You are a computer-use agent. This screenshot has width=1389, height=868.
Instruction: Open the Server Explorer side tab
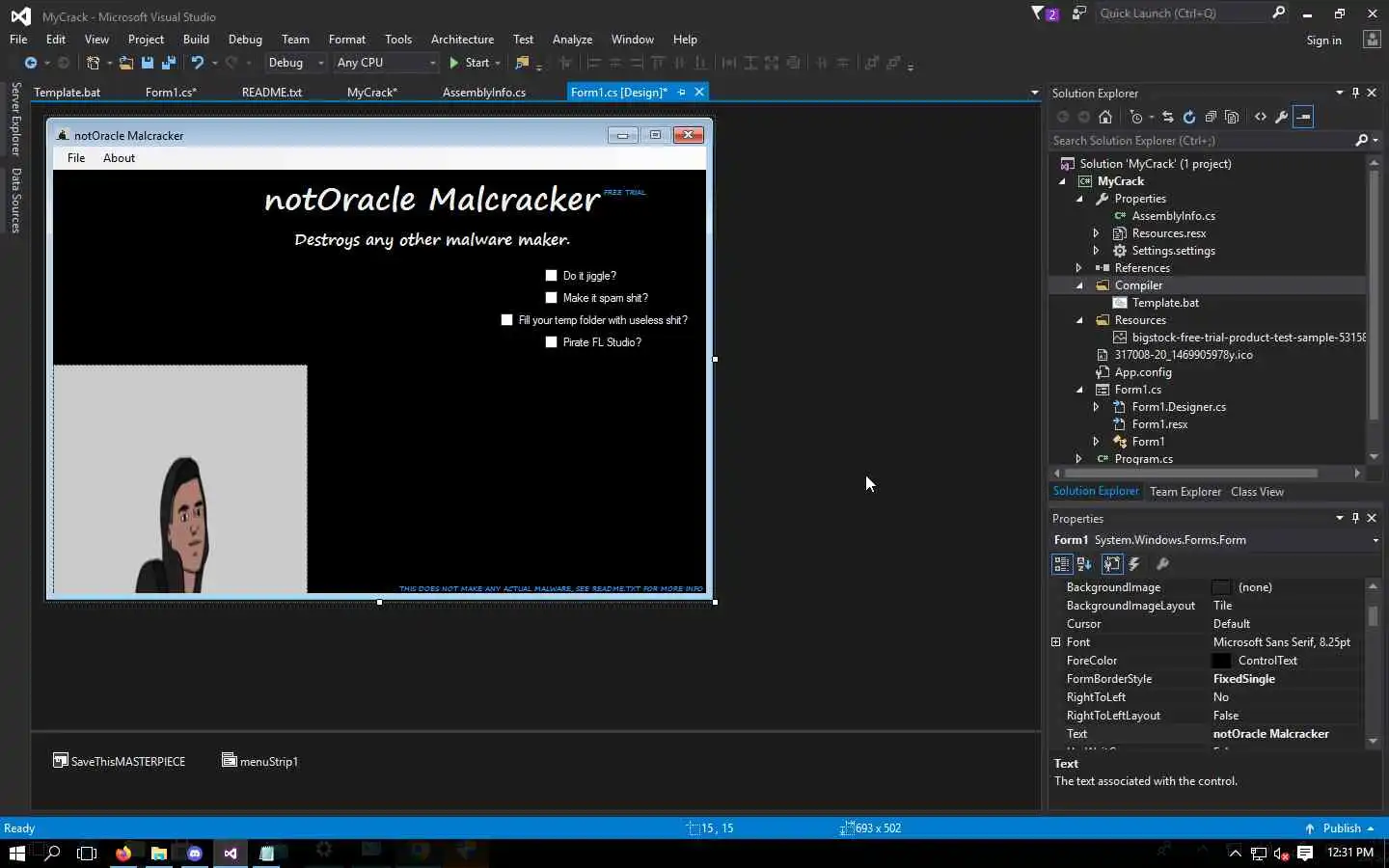pos(15,120)
